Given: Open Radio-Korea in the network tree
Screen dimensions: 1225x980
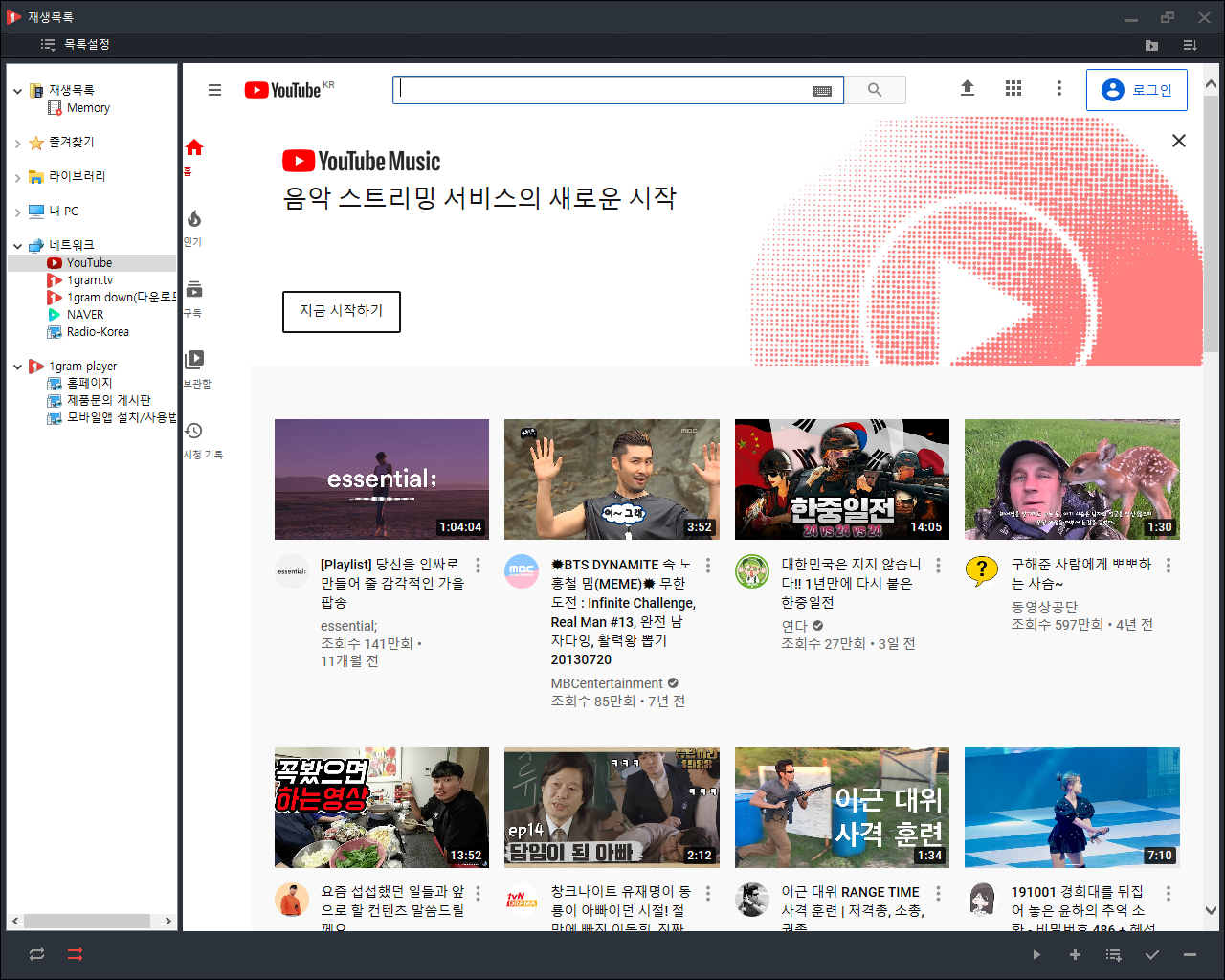Looking at the screenshot, I should 98,332.
